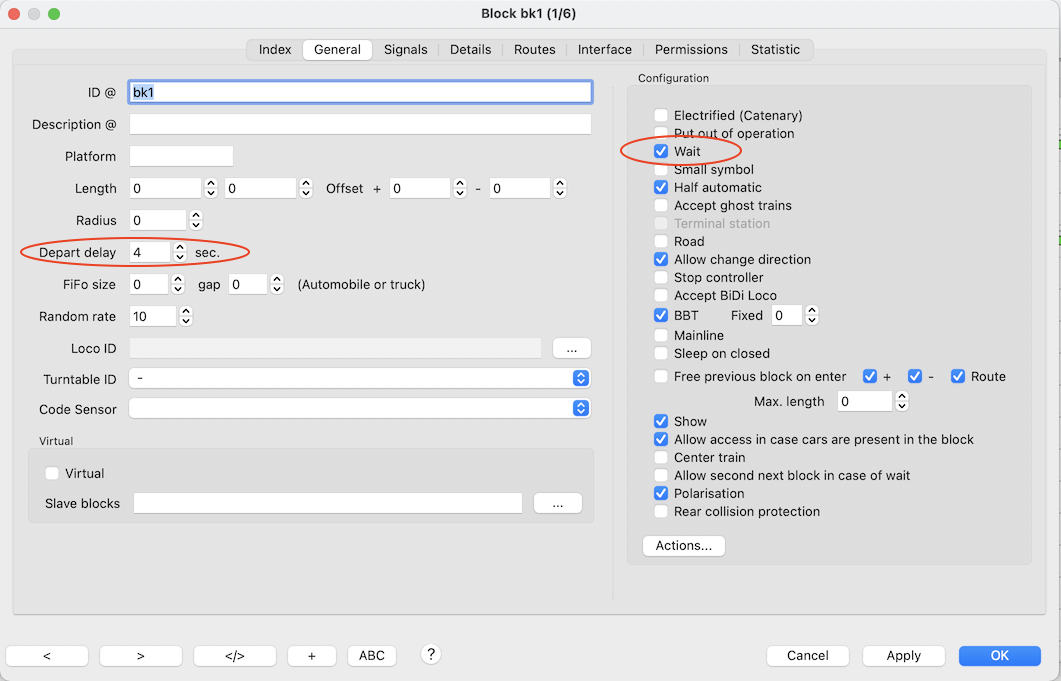
Task: Open Slave blocks ellipsis button
Action: pyautogui.click(x=557, y=503)
